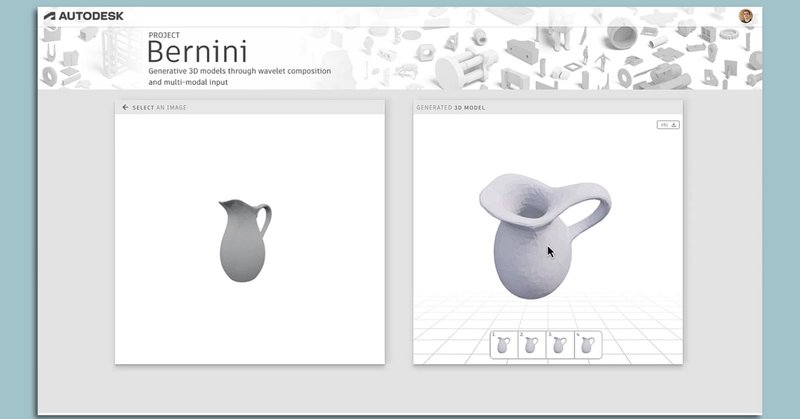Open the user profile avatar
Image resolution: width=800 pixels, height=419 pixels.
745,16
